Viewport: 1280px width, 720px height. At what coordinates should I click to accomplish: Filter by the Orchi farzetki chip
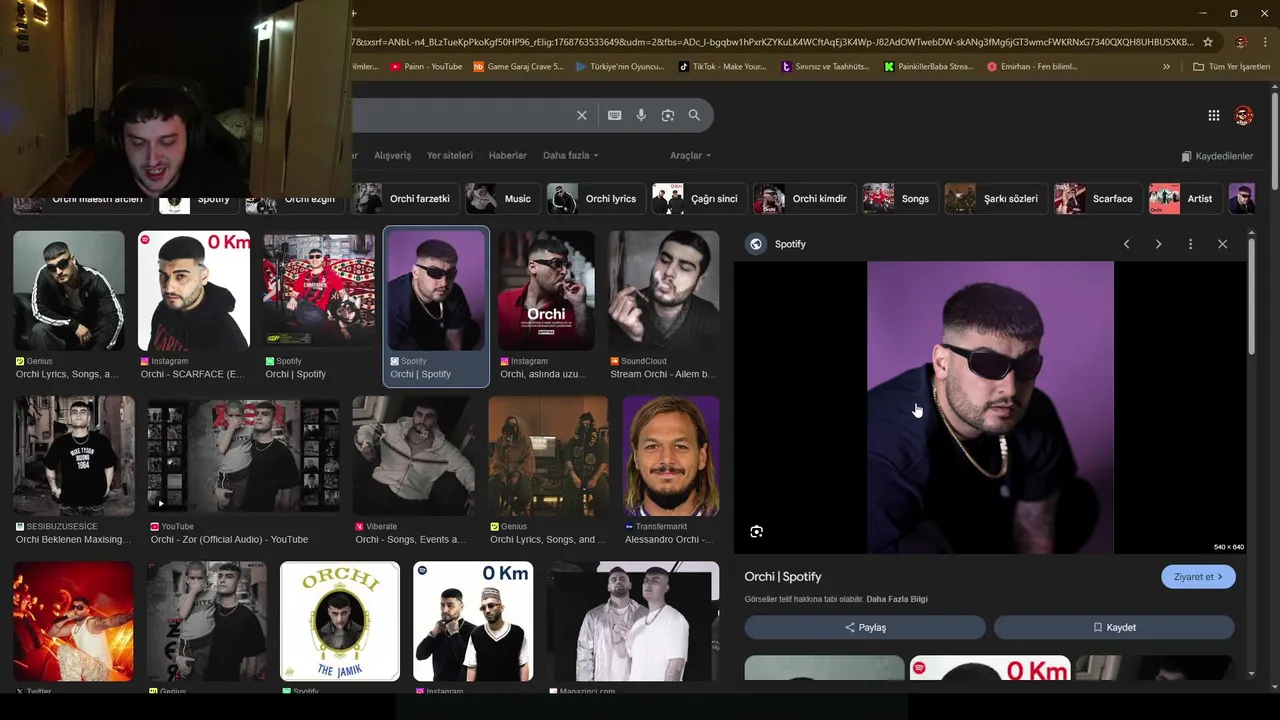click(406, 199)
